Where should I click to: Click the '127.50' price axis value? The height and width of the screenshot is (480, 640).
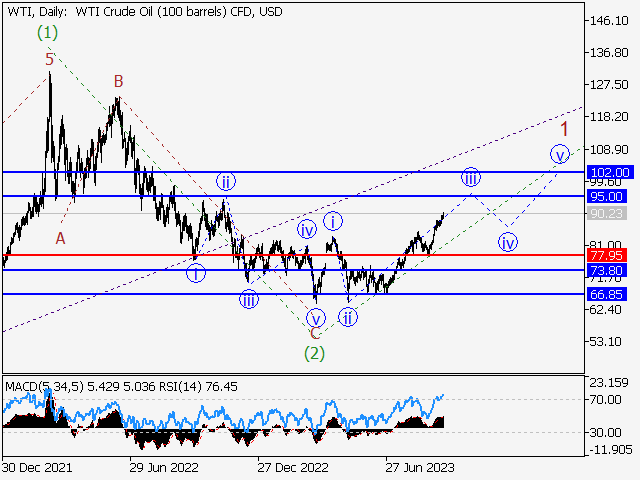click(609, 84)
